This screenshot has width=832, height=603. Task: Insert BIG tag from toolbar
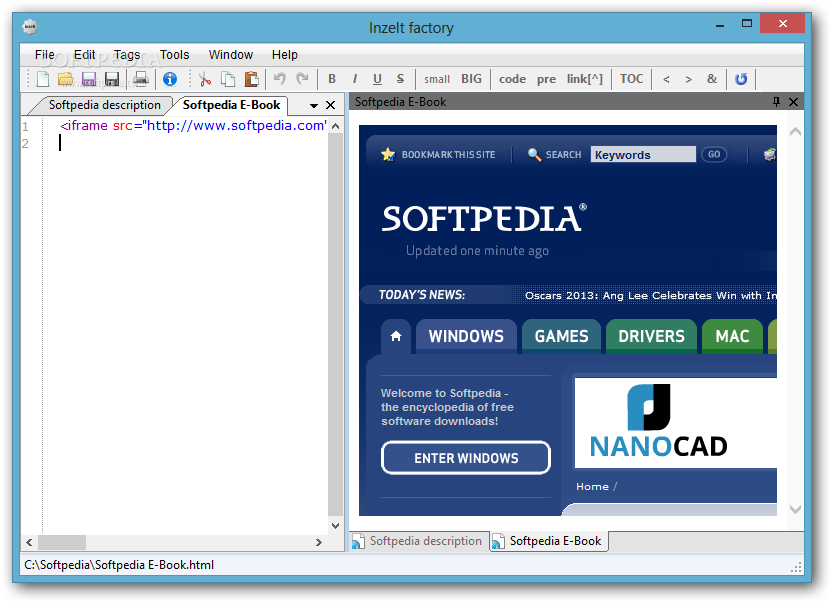pyautogui.click(x=471, y=79)
